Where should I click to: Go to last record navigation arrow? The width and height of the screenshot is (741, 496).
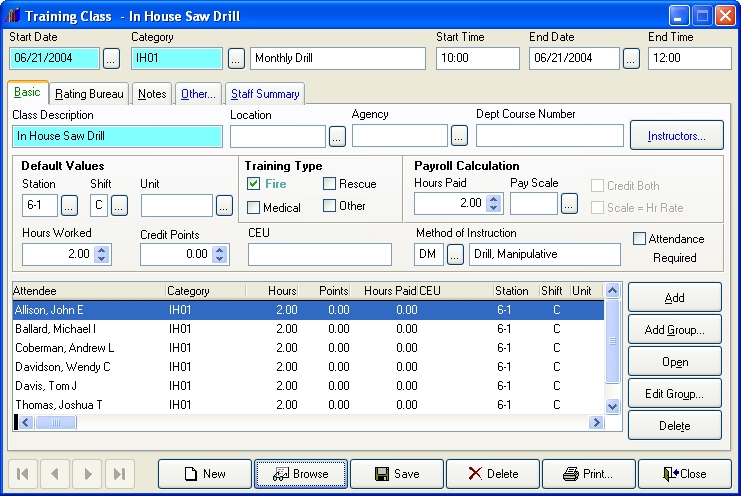[x=120, y=474]
